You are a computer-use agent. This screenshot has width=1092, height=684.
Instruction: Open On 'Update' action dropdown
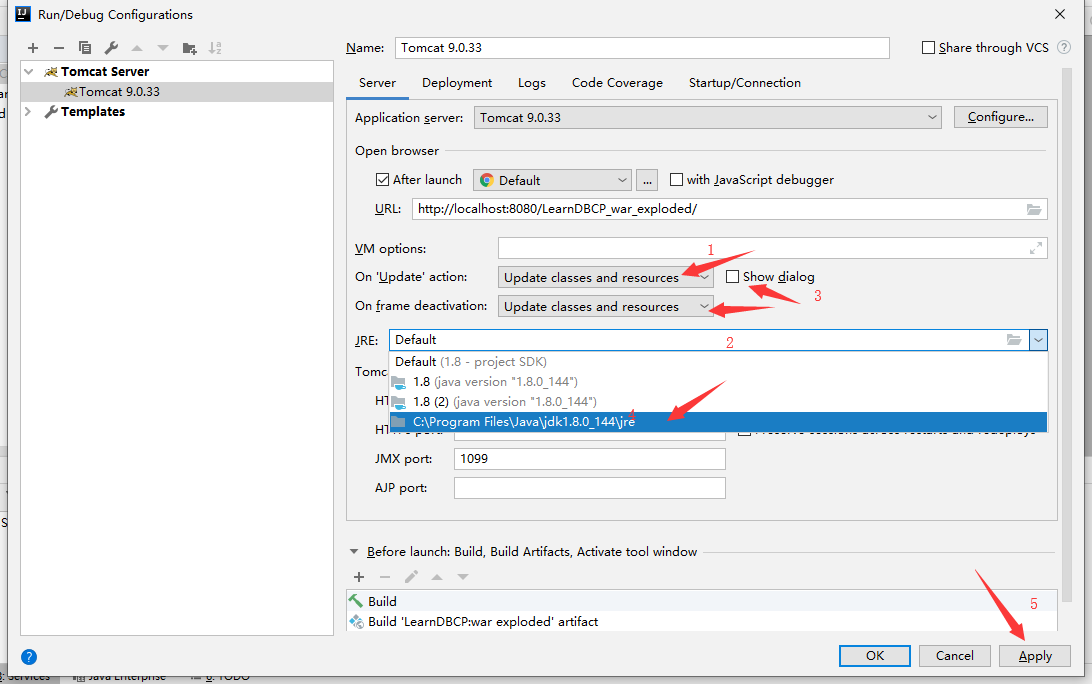605,277
